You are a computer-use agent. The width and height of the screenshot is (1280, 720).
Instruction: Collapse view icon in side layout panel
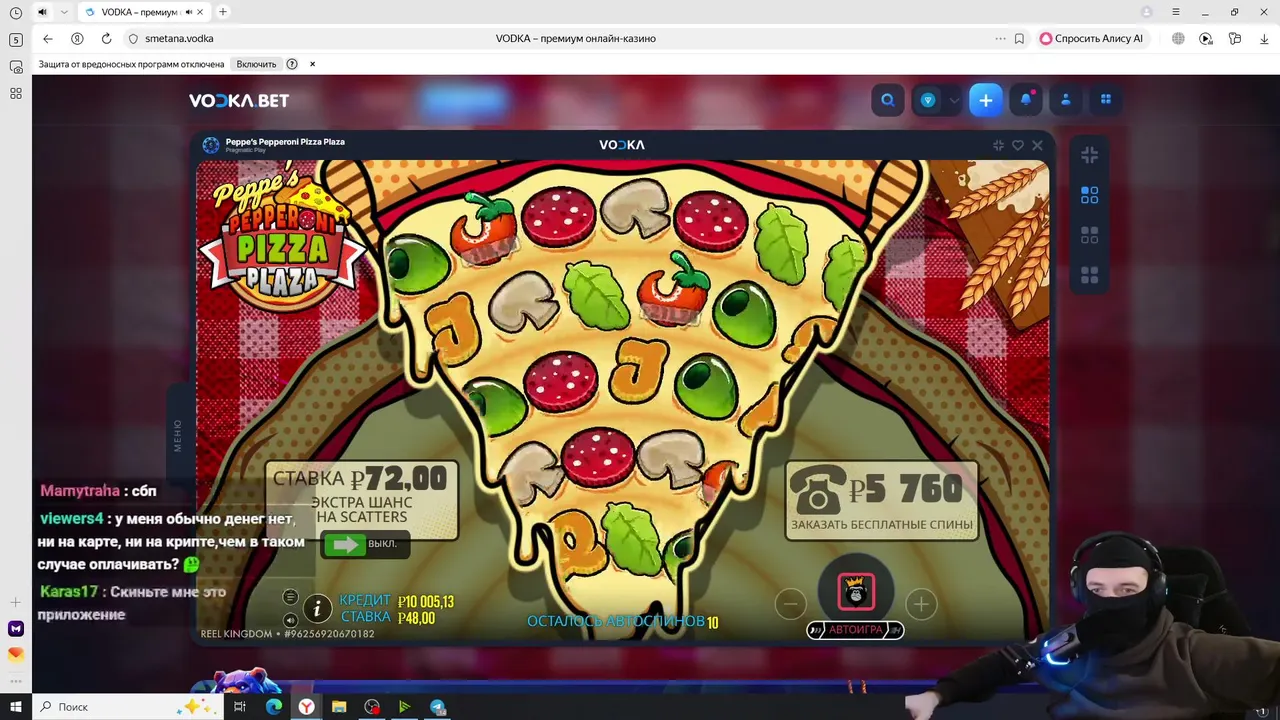(x=1090, y=155)
